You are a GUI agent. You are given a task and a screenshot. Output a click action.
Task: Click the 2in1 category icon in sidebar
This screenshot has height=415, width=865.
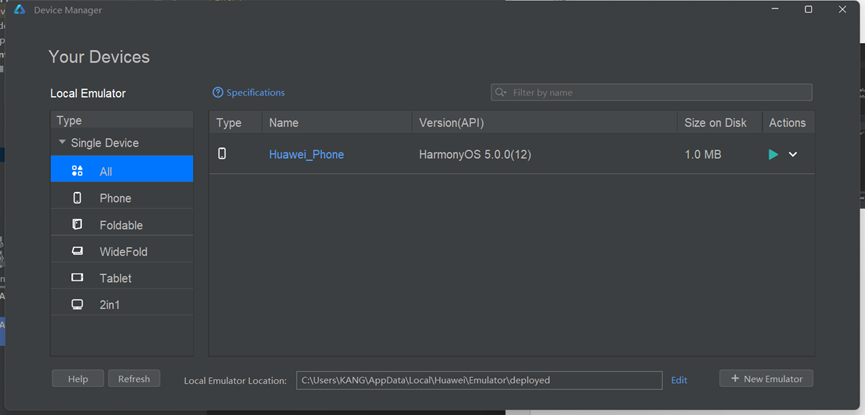(x=77, y=304)
